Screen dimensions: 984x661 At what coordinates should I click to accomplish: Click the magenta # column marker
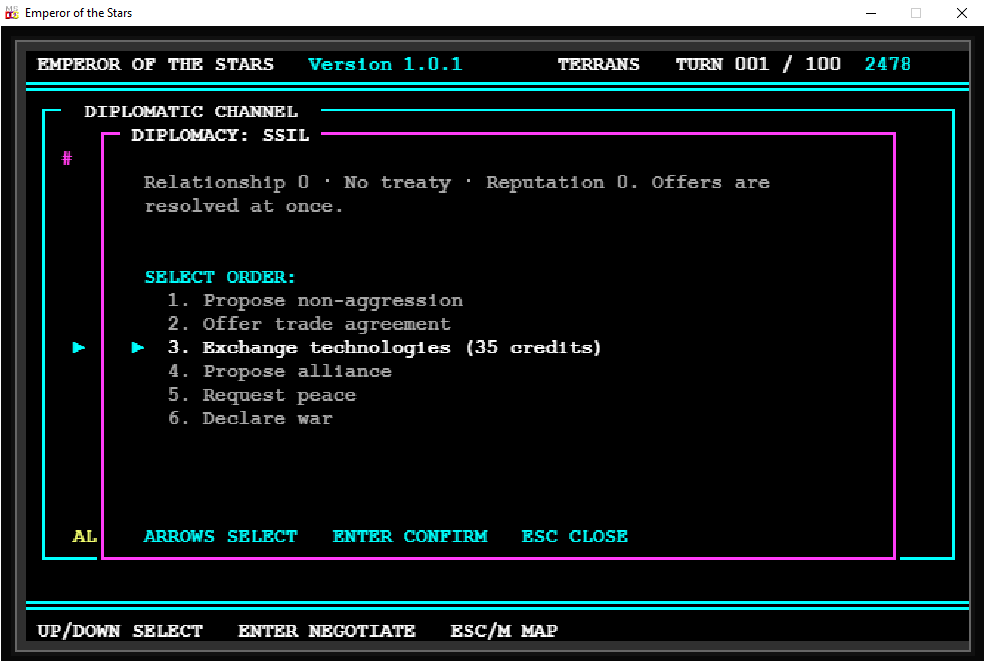[67, 158]
